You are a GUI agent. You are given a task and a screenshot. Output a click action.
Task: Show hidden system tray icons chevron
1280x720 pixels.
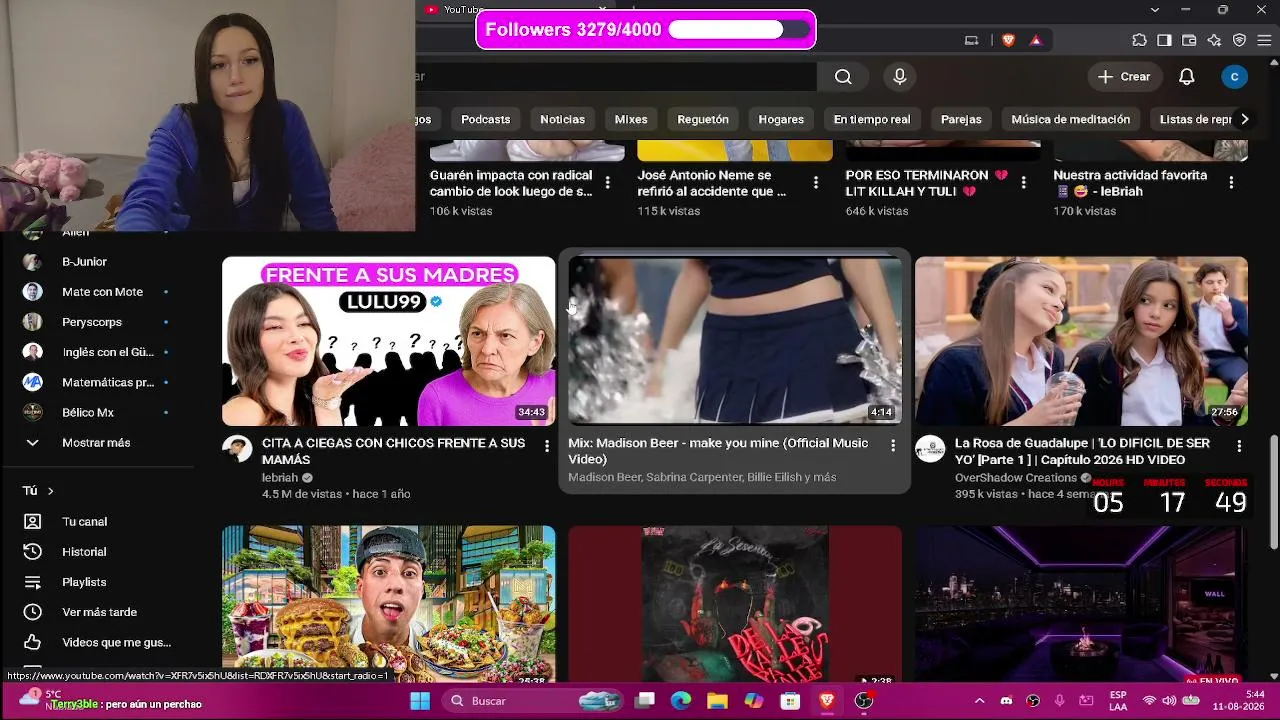pyautogui.click(x=979, y=701)
